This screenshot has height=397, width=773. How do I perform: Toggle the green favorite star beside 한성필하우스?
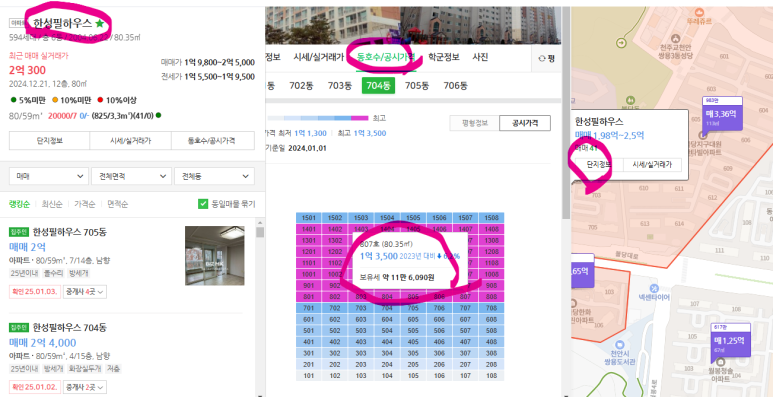coord(100,23)
